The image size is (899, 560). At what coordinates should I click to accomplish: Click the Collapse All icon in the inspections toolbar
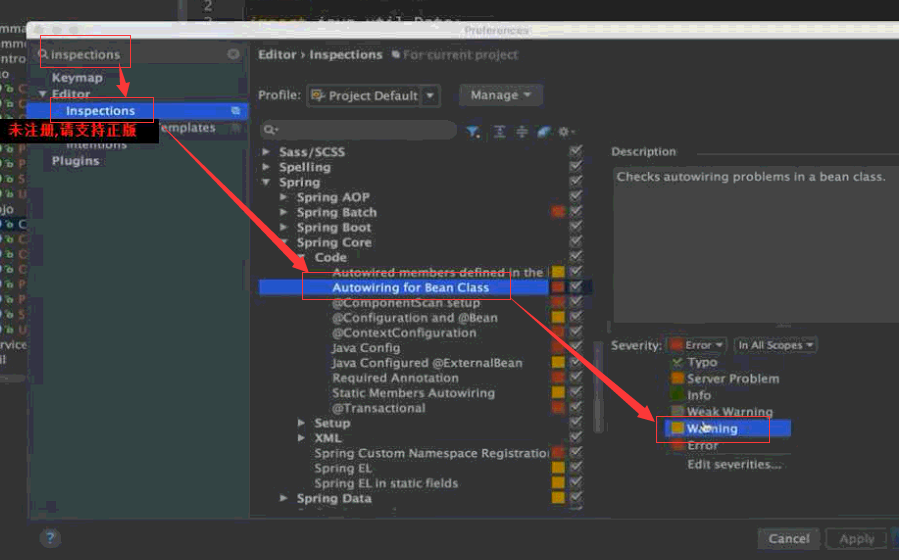[522, 132]
